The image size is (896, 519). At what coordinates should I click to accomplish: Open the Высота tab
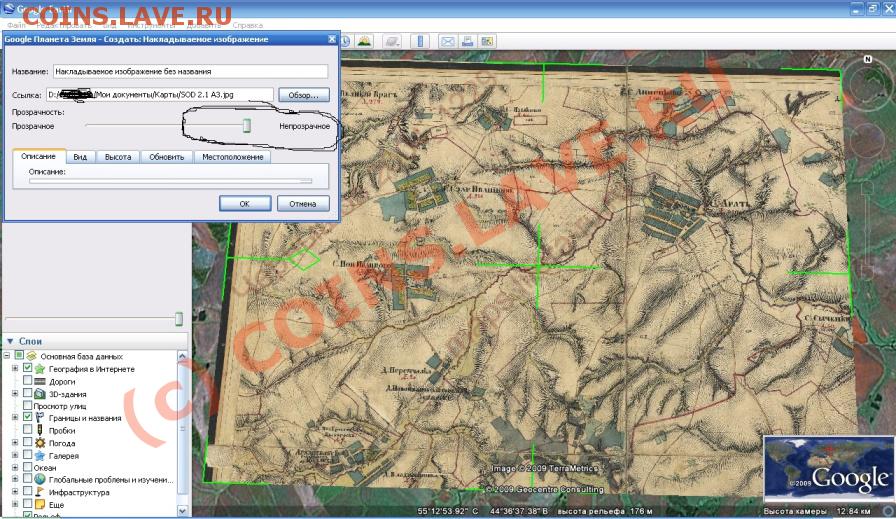[x=118, y=157]
